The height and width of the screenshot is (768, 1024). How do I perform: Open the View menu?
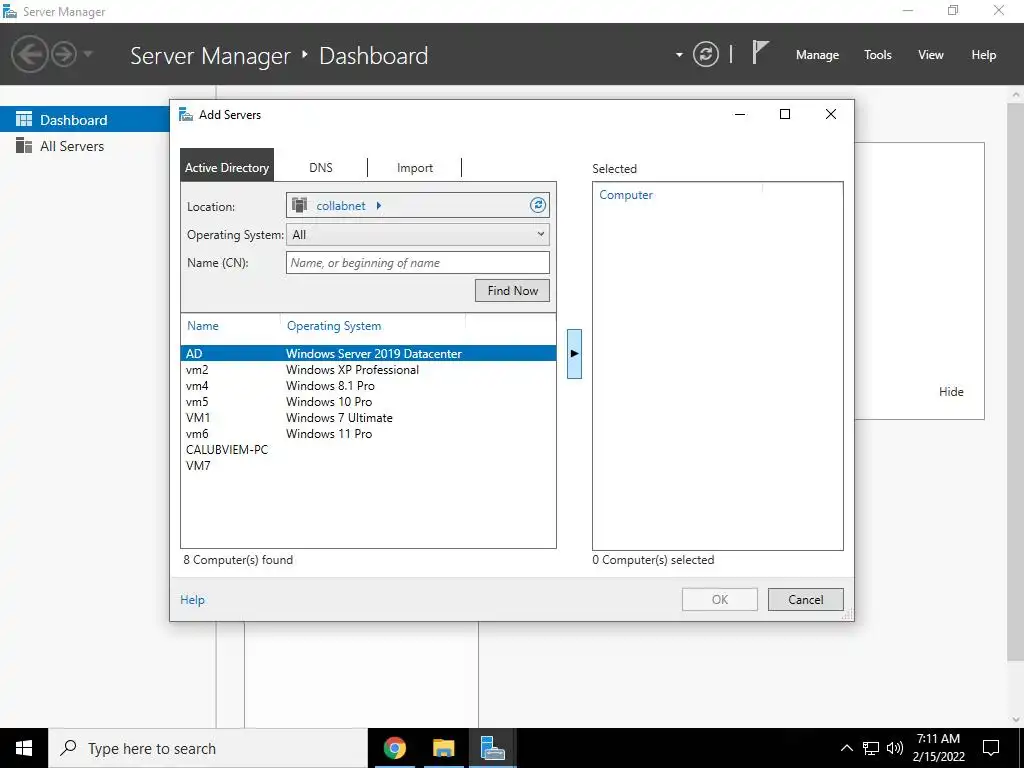[930, 55]
